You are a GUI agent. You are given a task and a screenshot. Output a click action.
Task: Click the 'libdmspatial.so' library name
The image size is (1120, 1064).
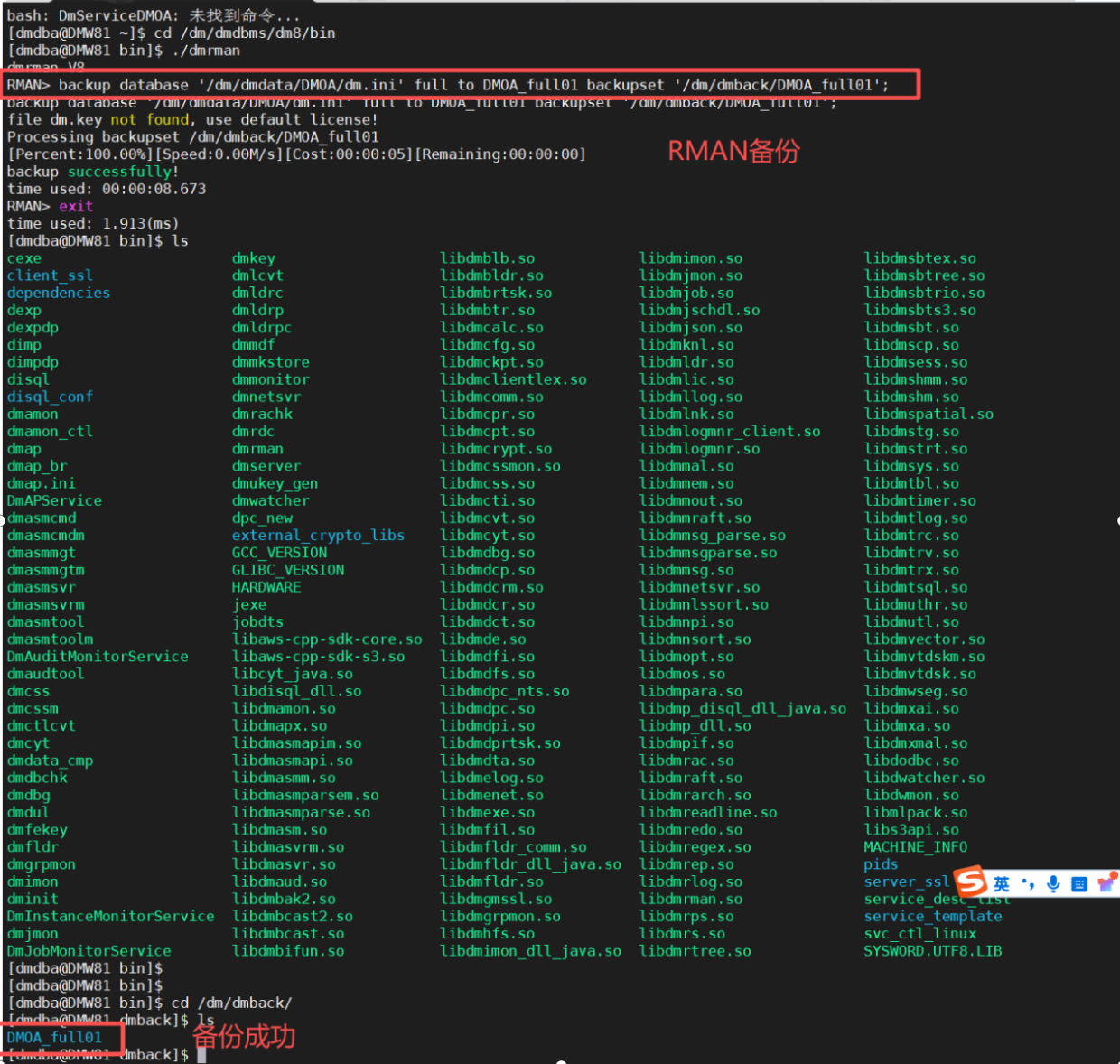[x=929, y=414]
